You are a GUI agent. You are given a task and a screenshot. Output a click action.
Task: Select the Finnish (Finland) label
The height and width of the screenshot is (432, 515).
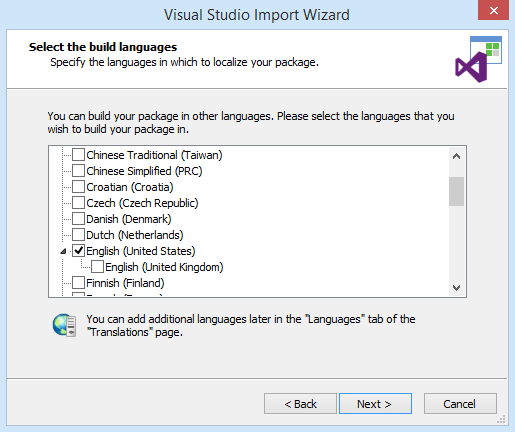coord(125,283)
